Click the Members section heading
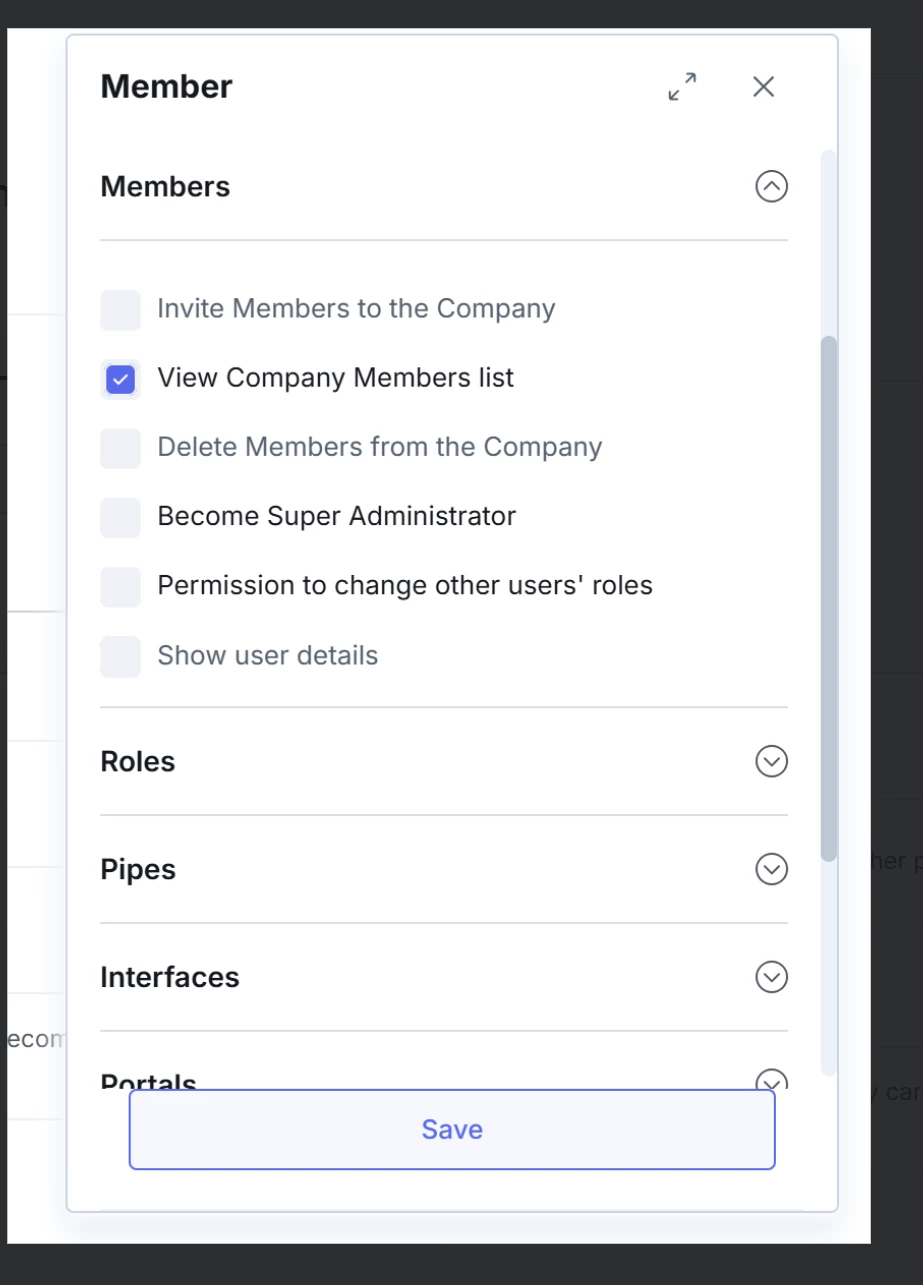The height and width of the screenshot is (1285, 923). point(165,187)
